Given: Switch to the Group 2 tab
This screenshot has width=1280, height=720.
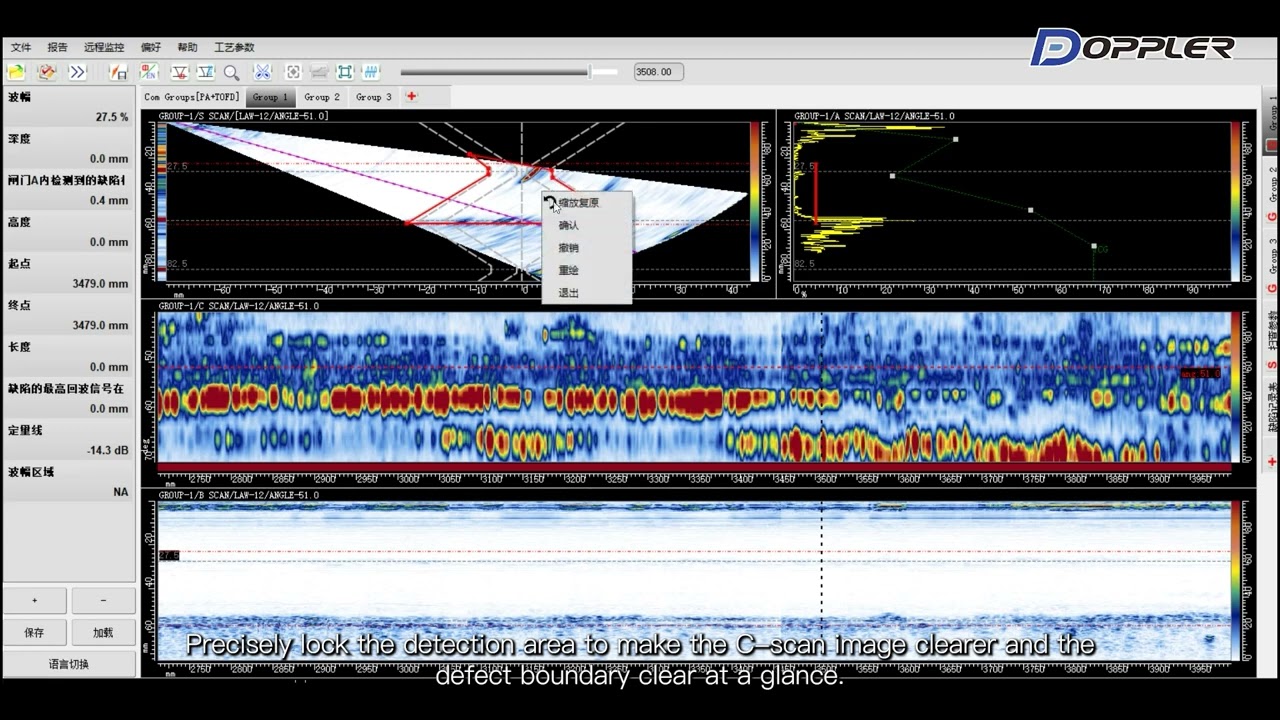Looking at the screenshot, I should click(x=322, y=97).
